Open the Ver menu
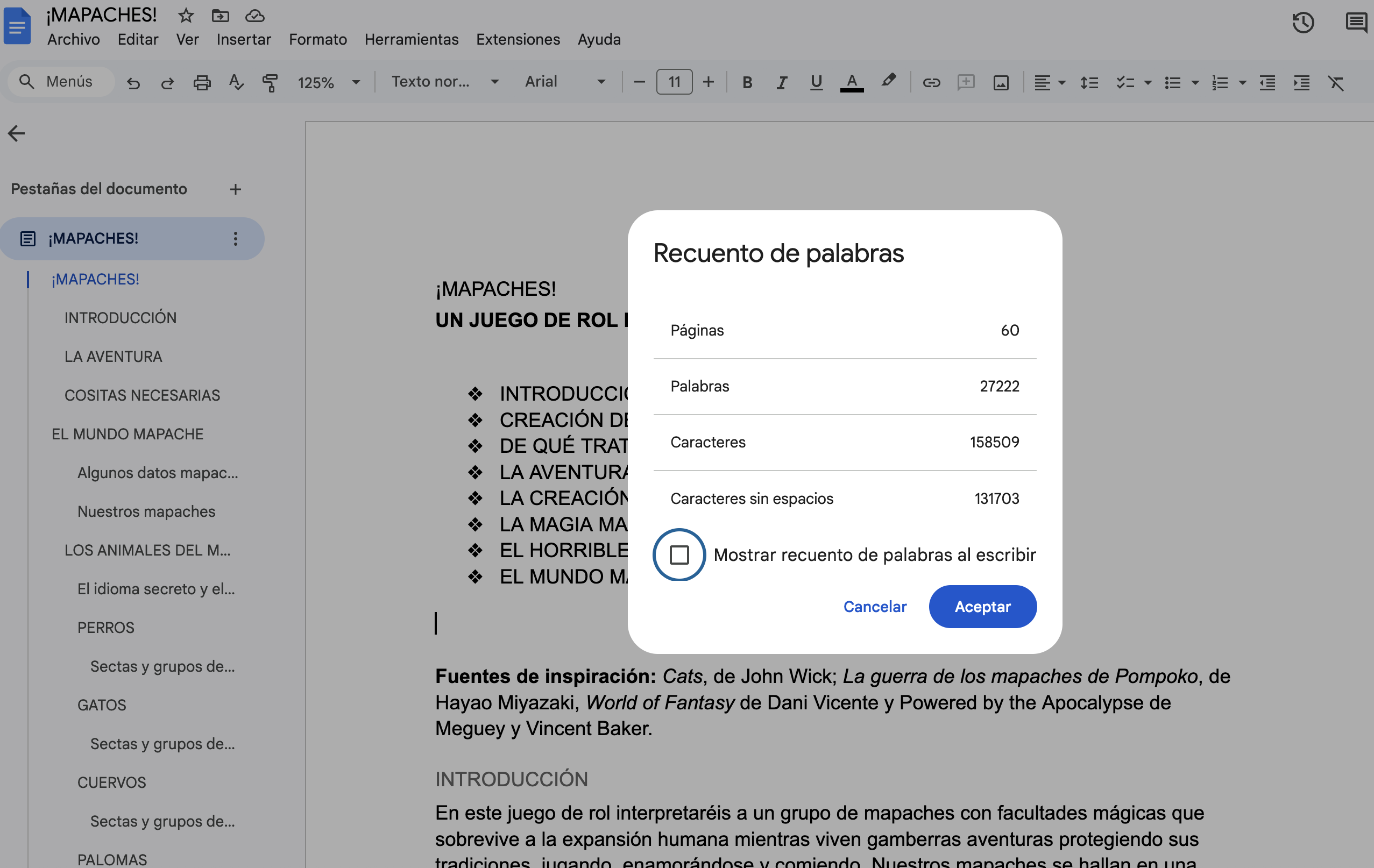Image resolution: width=1374 pixels, height=868 pixels. (187, 39)
